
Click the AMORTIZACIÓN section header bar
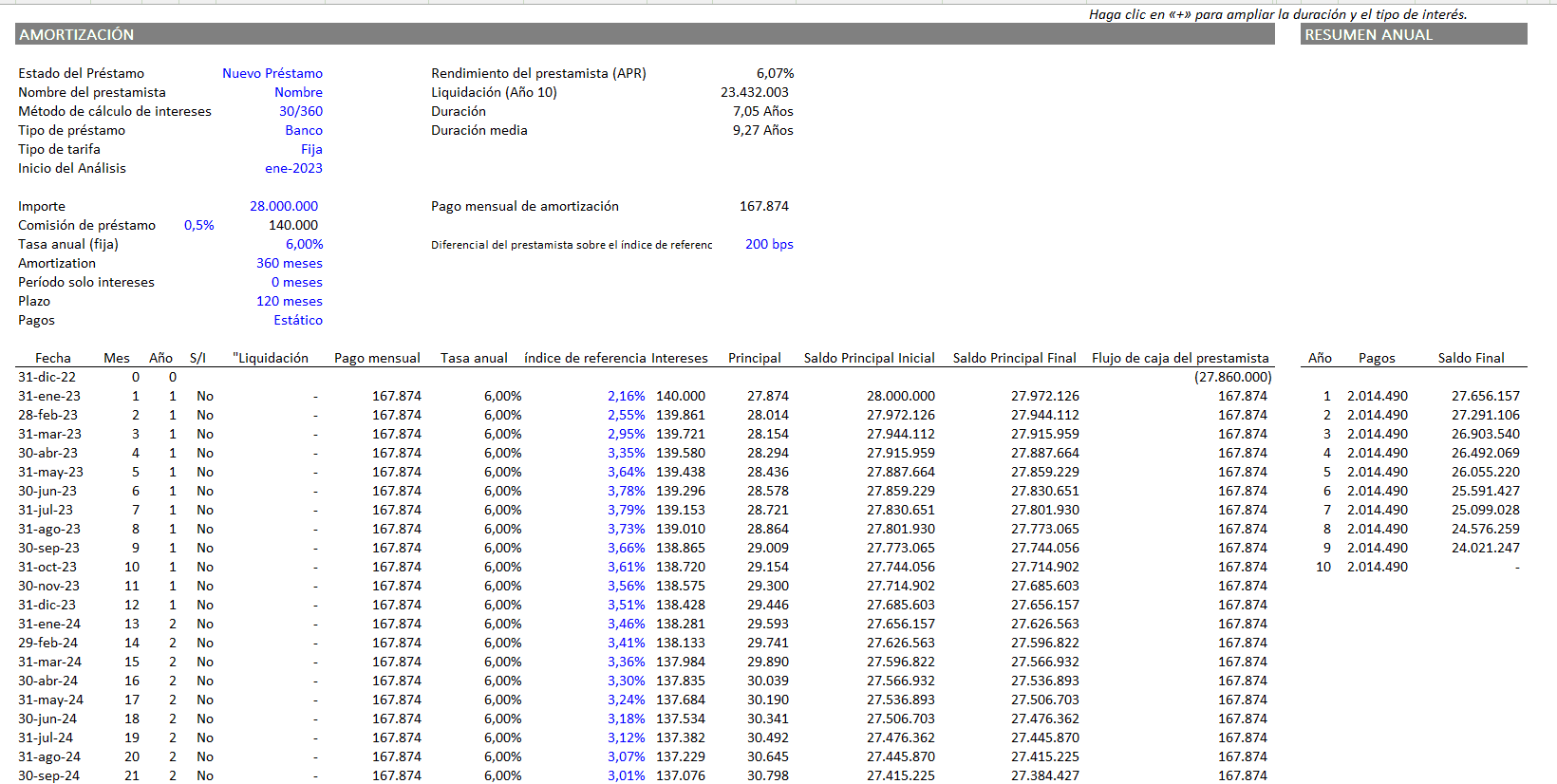pyautogui.click(x=644, y=34)
